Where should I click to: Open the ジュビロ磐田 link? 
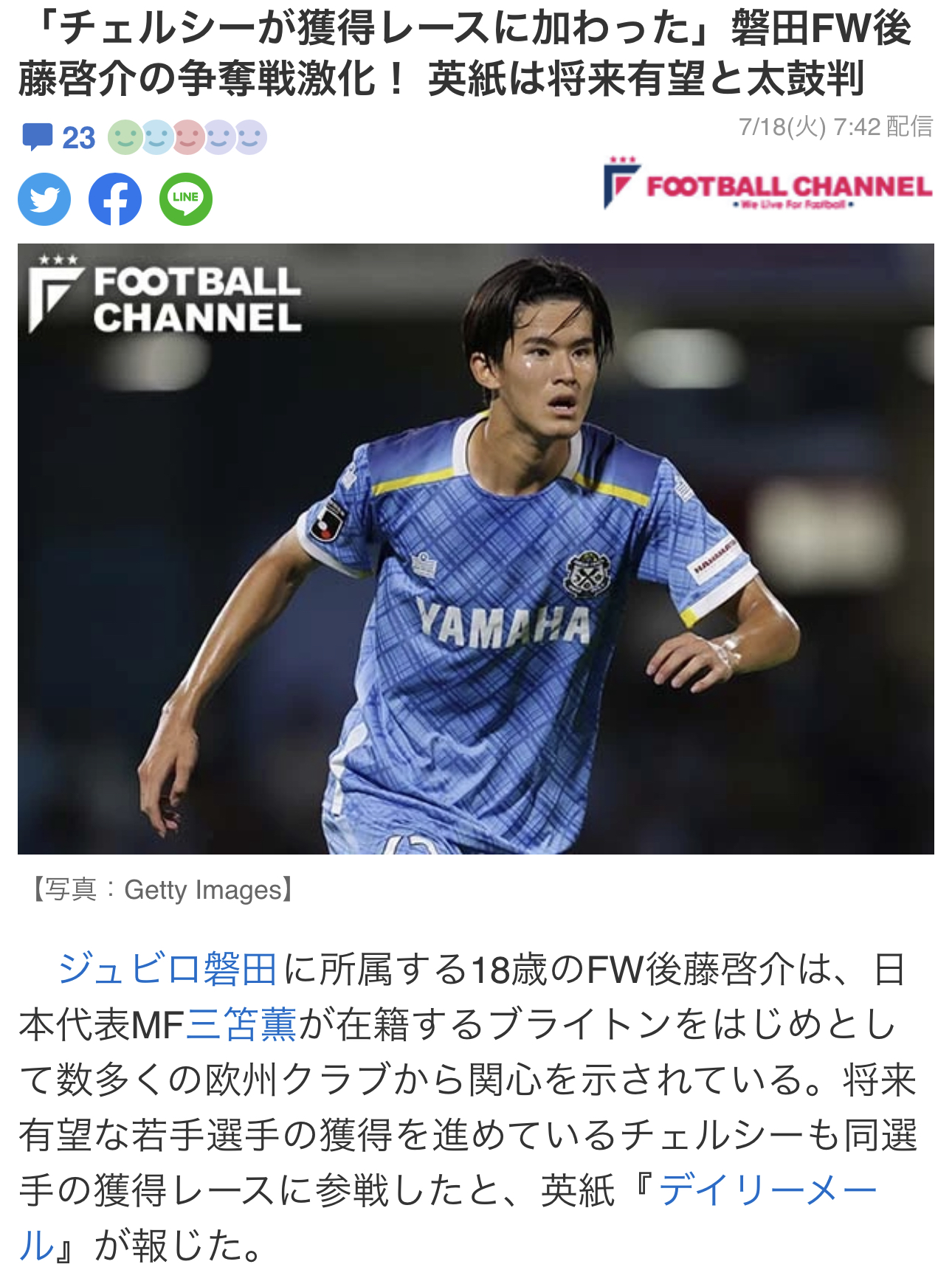(168, 969)
